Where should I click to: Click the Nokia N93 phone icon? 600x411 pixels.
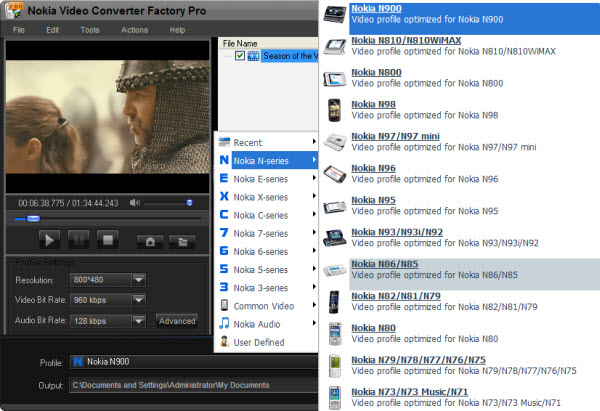(334, 238)
